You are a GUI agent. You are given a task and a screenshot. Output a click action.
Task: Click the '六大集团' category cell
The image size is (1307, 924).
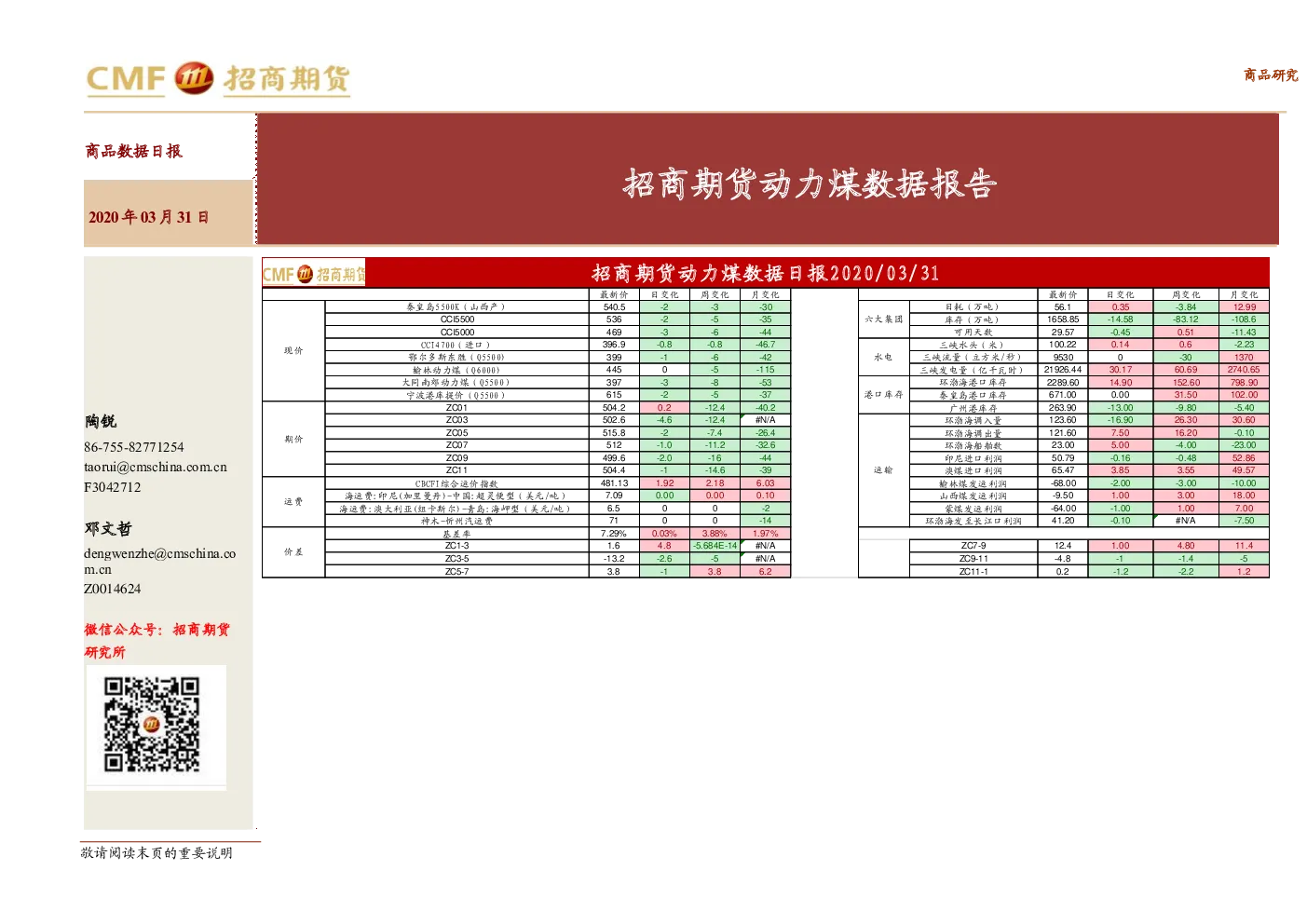coord(883,319)
